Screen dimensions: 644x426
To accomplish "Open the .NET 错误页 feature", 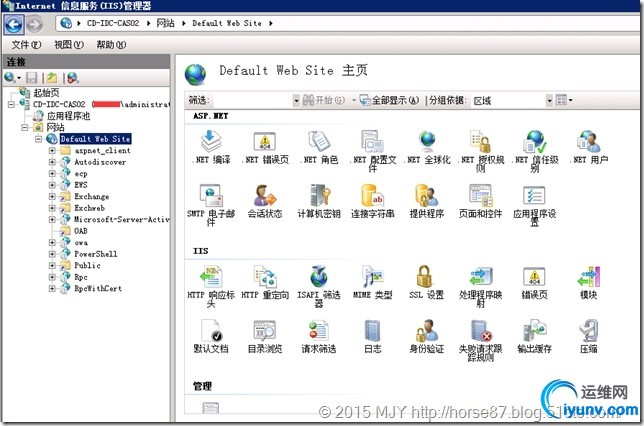I will pyautogui.click(x=265, y=147).
